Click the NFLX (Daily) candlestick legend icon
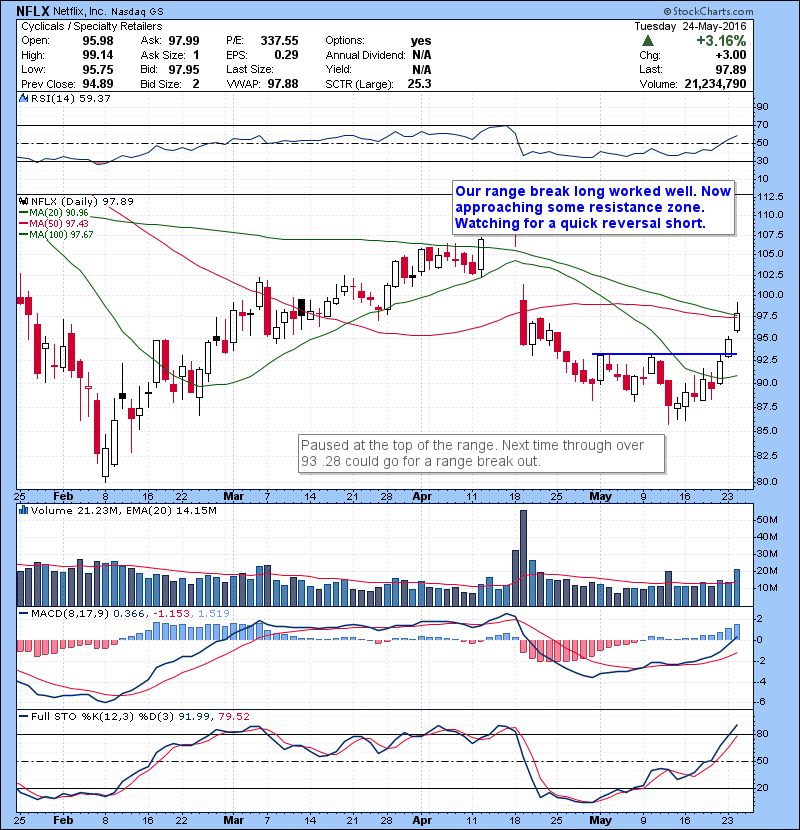This screenshot has height=830, width=800. click(x=23, y=201)
